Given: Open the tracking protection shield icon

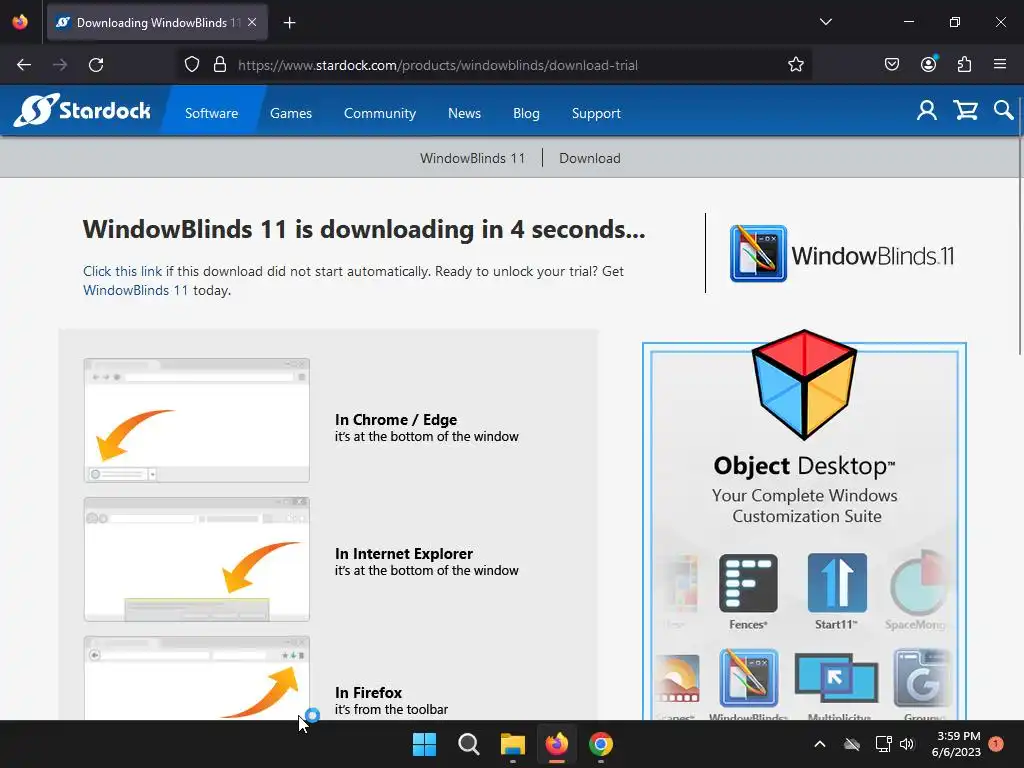Looking at the screenshot, I should pyautogui.click(x=191, y=65).
